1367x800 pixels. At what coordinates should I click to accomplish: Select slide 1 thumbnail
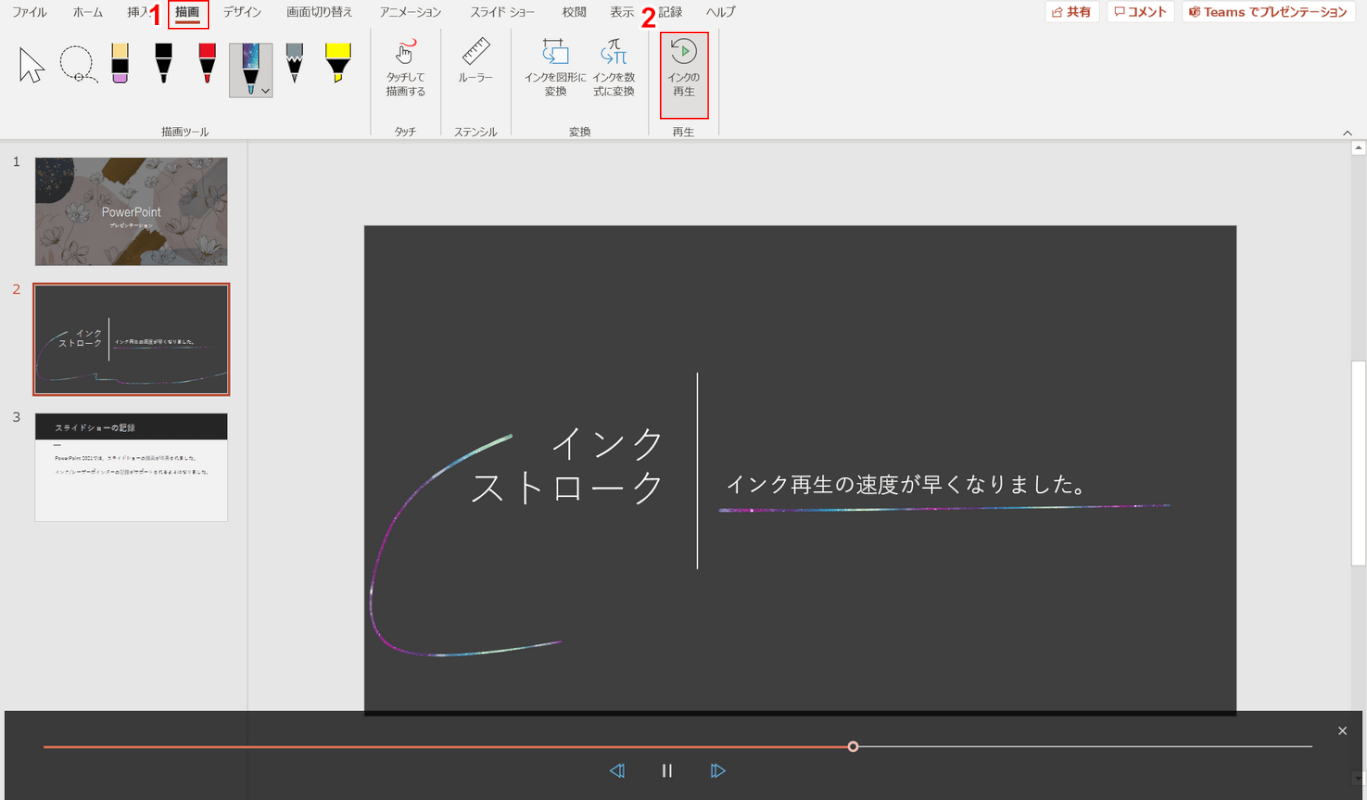tap(131, 211)
